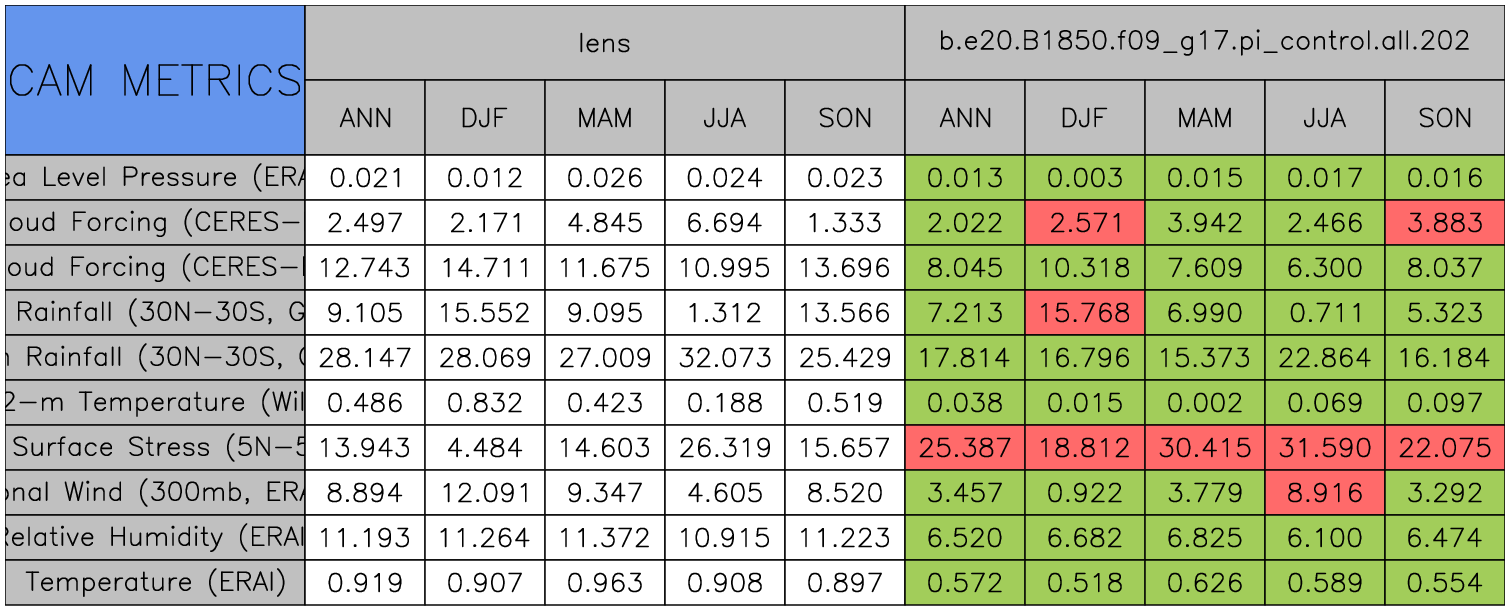Click the 2-m Temperature row label
The width and height of the screenshot is (1510, 611).
tap(155, 403)
